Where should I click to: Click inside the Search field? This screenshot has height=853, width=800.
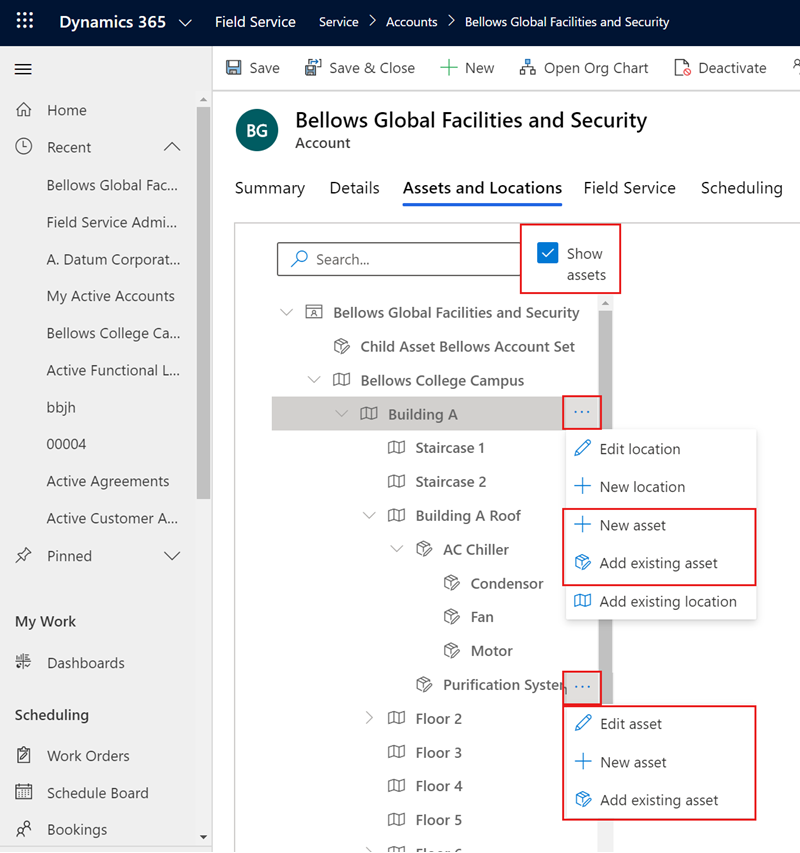pos(400,259)
